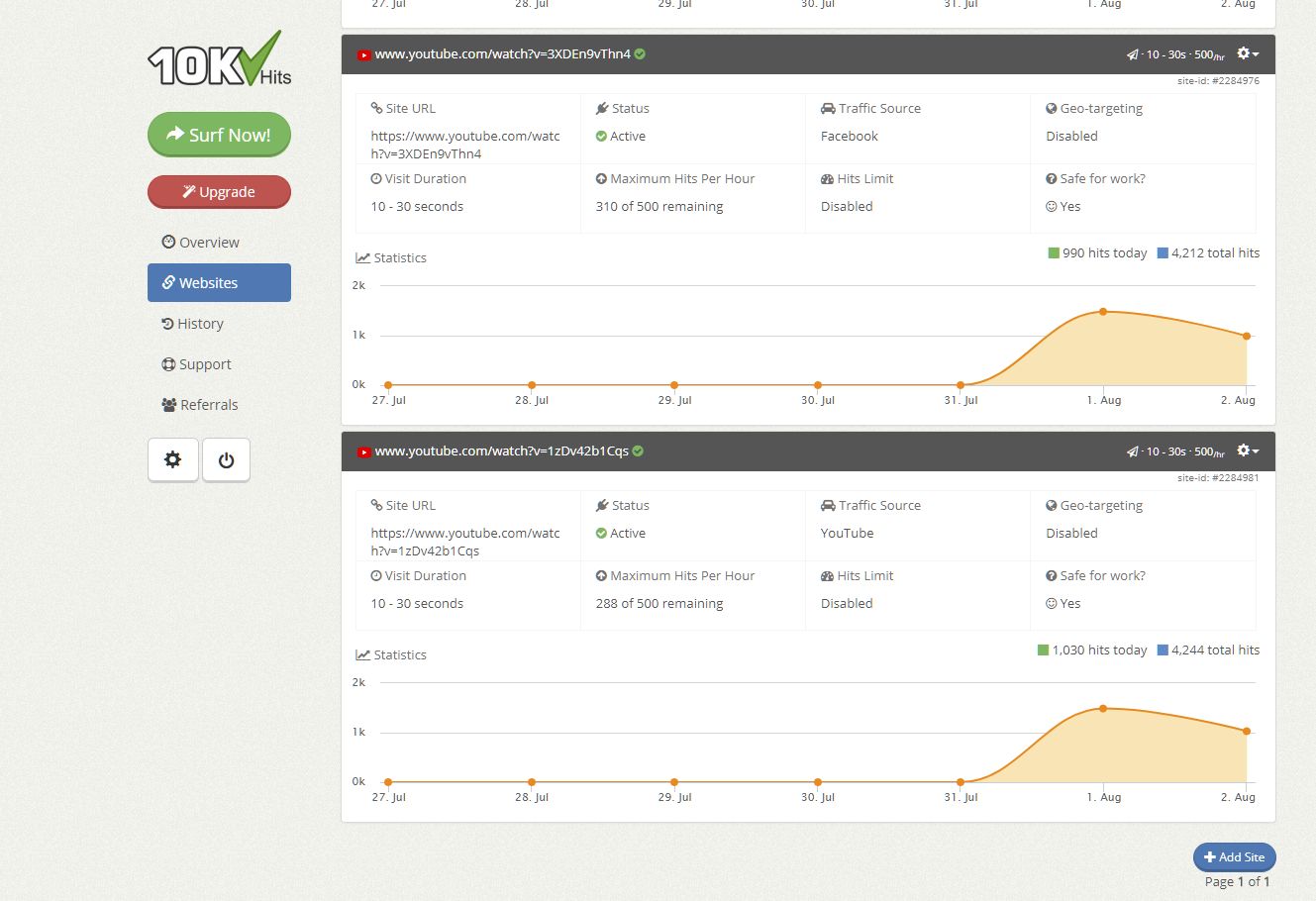Click Active status of the 1zDv42b1Cqs site
The height and width of the screenshot is (901, 1316).
621,534
